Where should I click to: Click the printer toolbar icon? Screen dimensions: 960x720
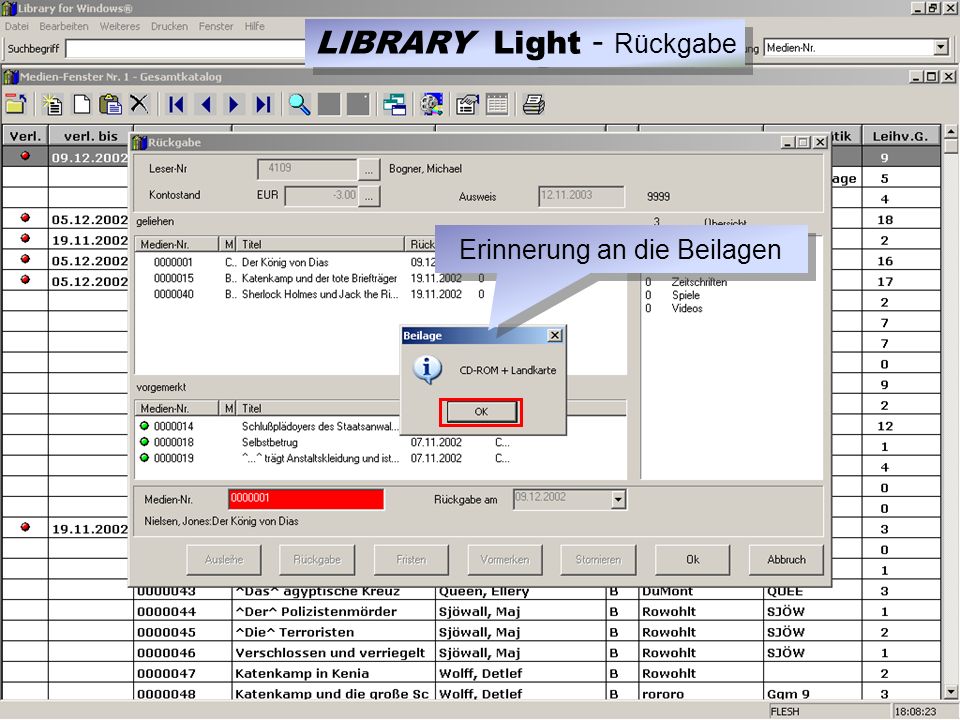(534, 105)
